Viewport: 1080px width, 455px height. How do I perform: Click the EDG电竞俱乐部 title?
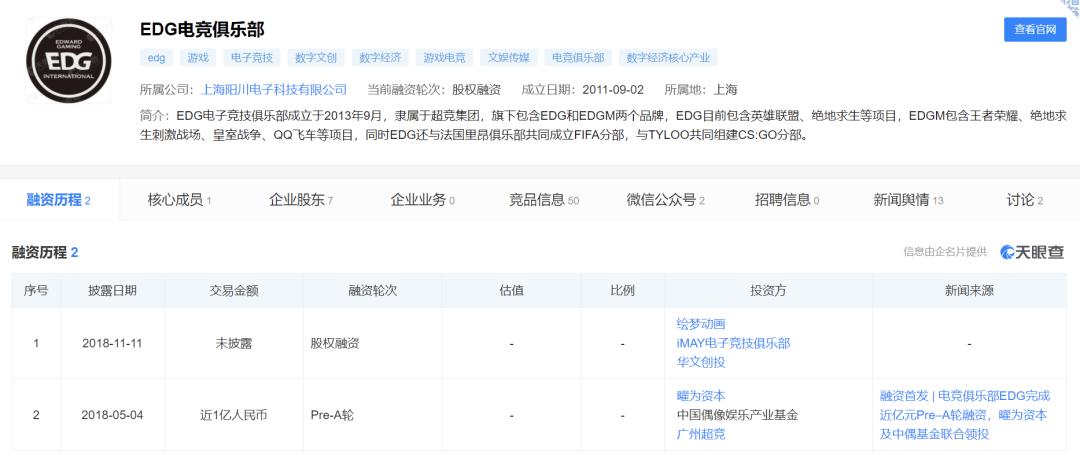(x=202, y=30)
